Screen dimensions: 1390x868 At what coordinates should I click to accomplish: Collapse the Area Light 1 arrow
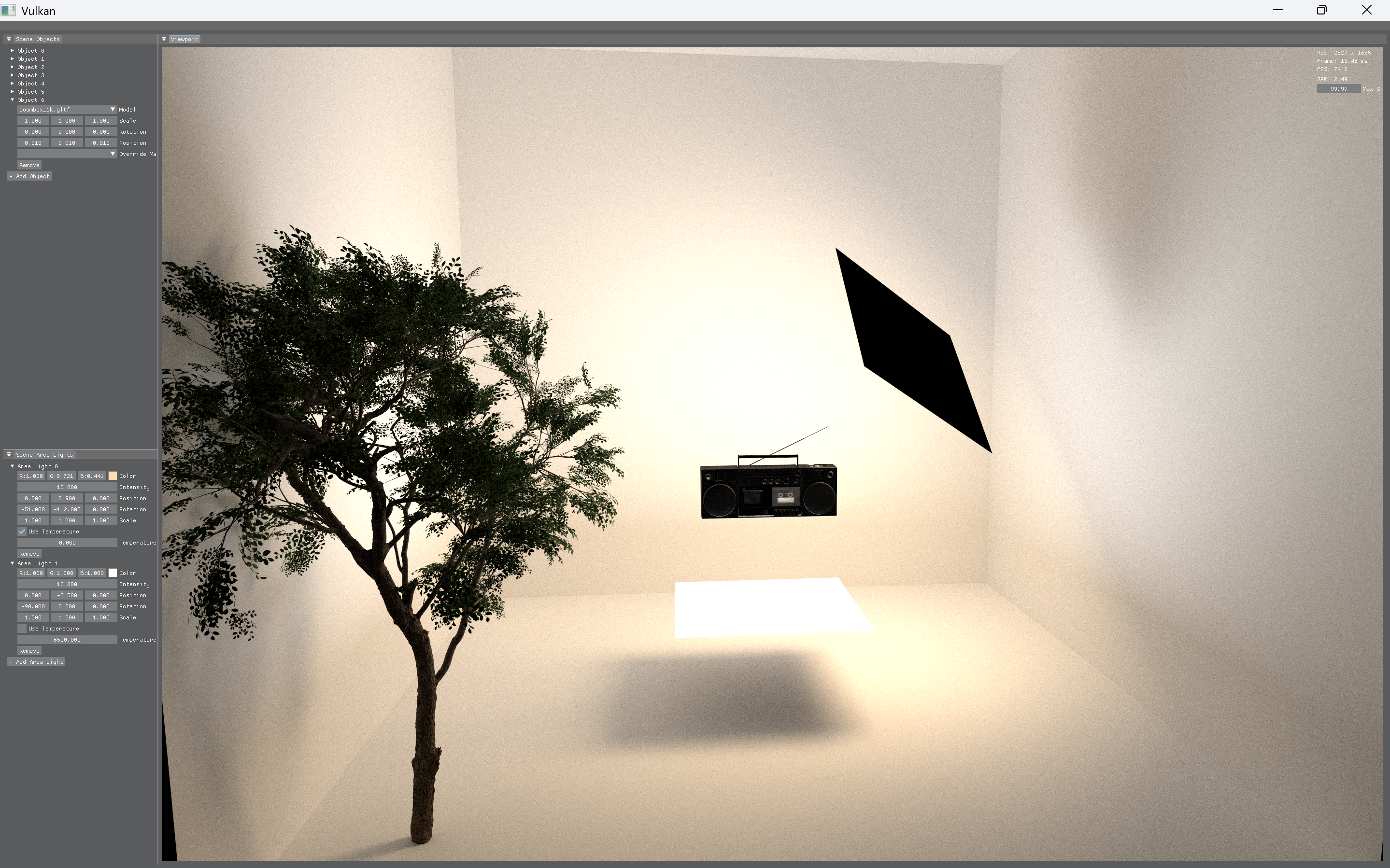[12, 563]
